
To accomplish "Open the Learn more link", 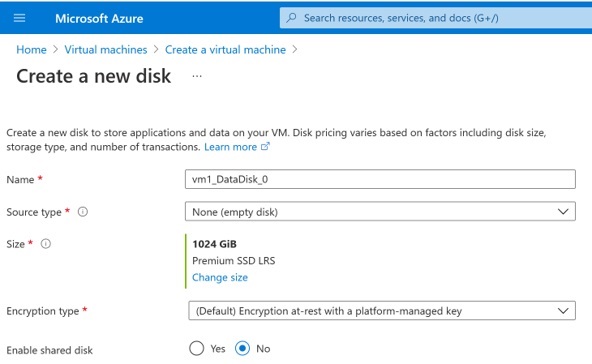I will coord(230,147).
